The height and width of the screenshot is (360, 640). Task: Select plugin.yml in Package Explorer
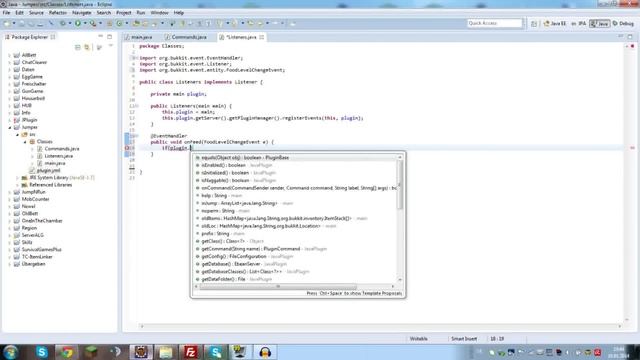click(48, 171)
